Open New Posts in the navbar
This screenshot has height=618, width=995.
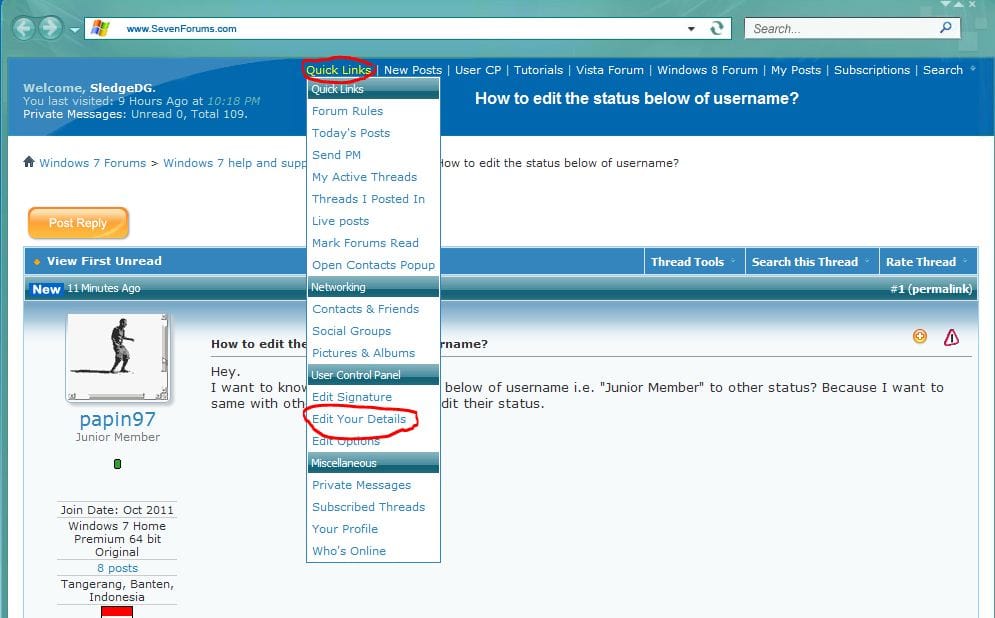pyautogui.click(x=412, y=70)
